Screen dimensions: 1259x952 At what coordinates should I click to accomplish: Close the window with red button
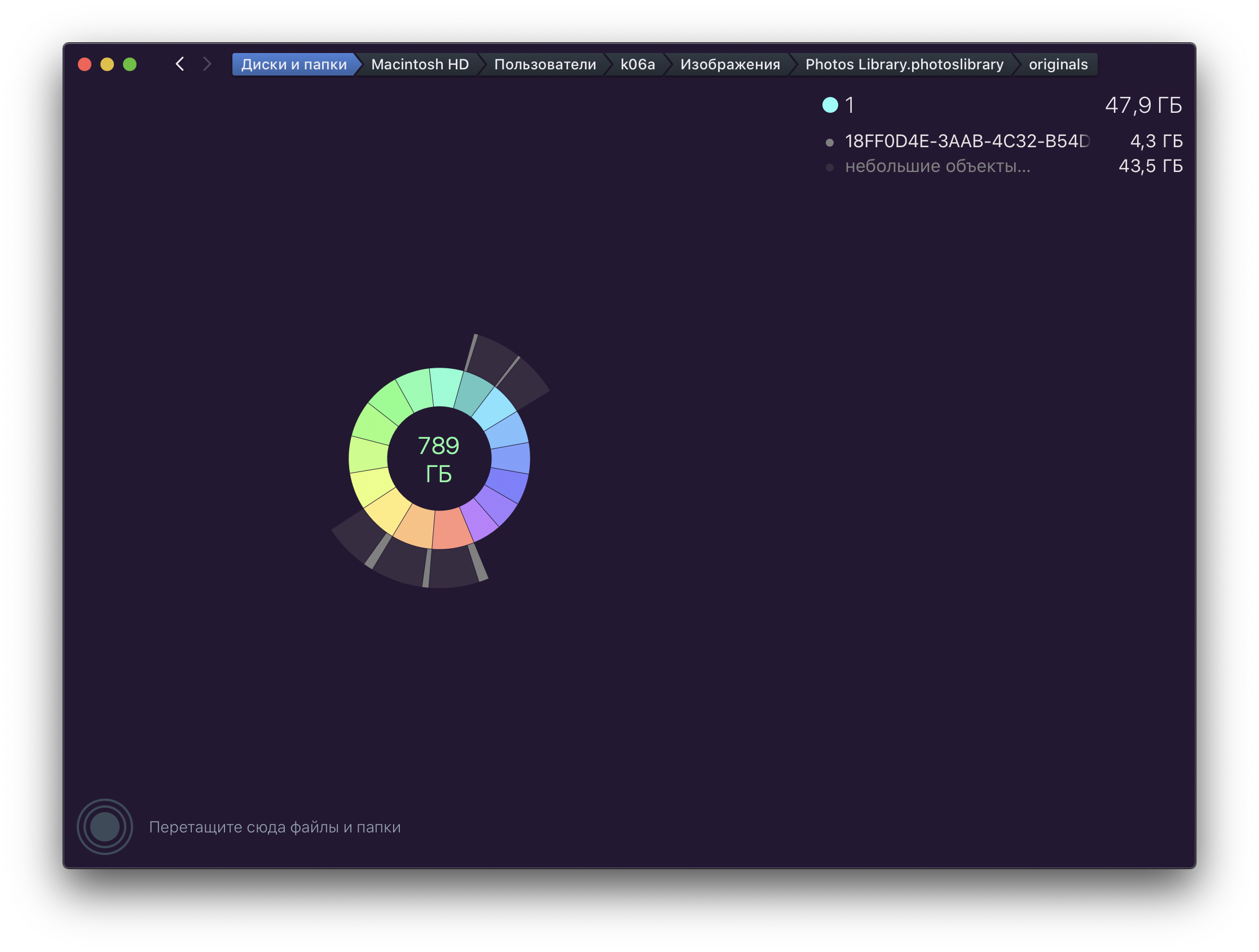coord(85,64)
